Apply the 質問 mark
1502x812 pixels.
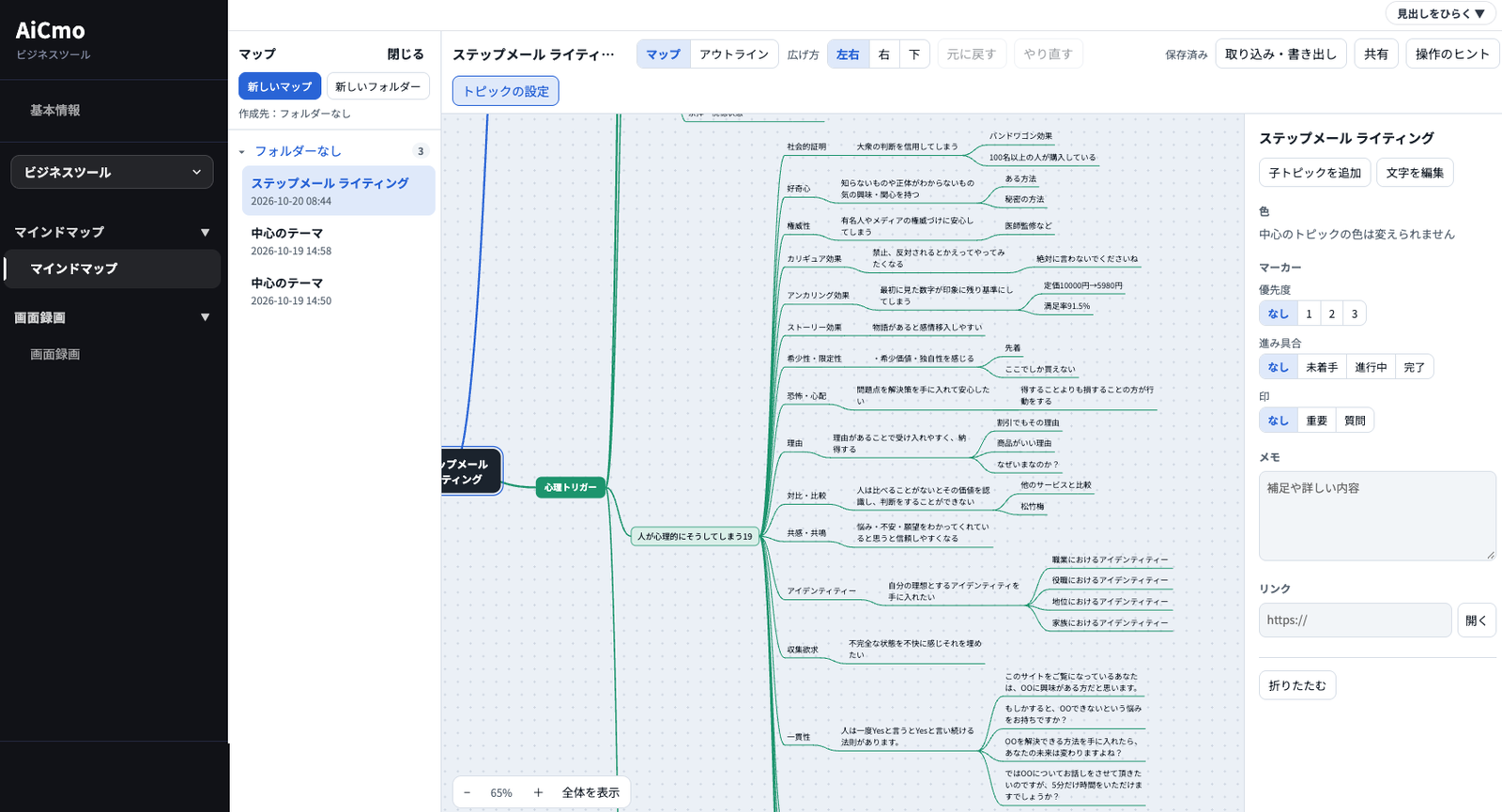pyautogui.click(x=1355, y=421)
